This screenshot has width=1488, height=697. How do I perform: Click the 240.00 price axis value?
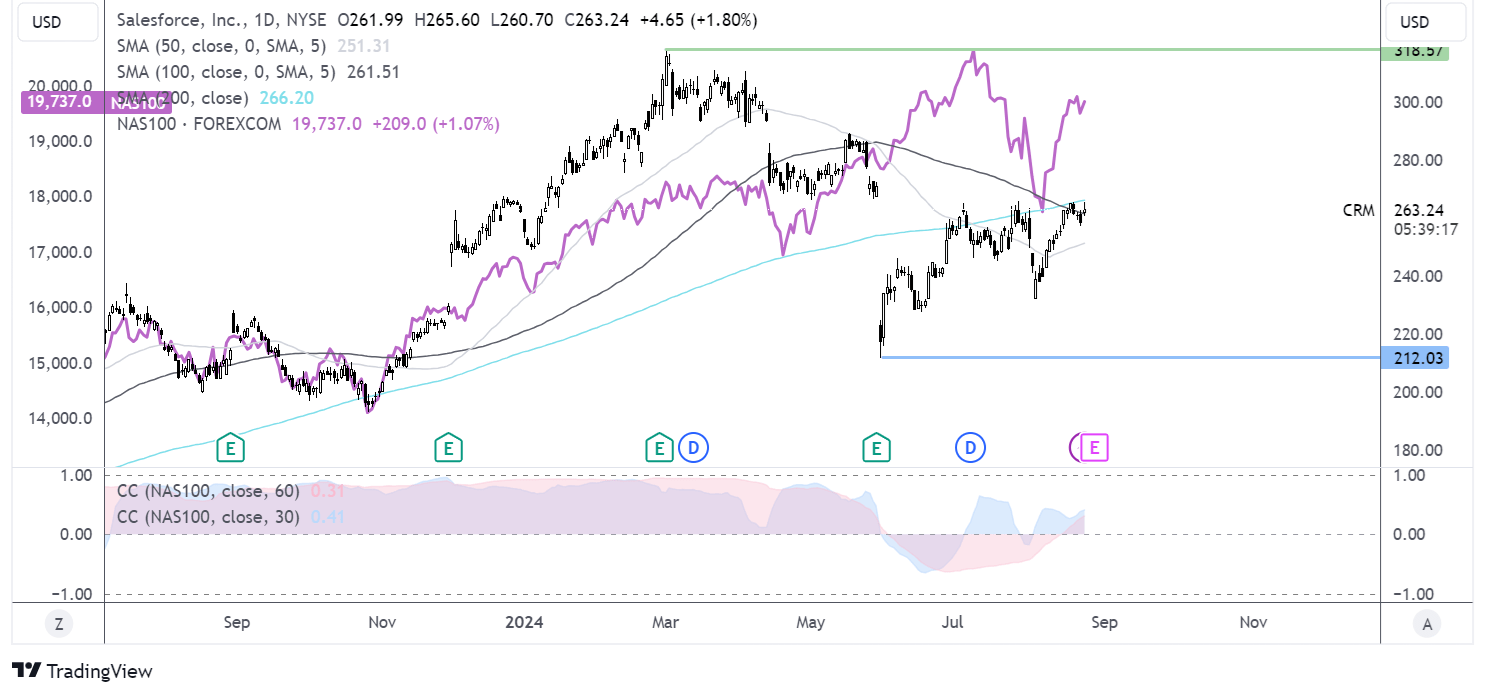[1418, 276]
